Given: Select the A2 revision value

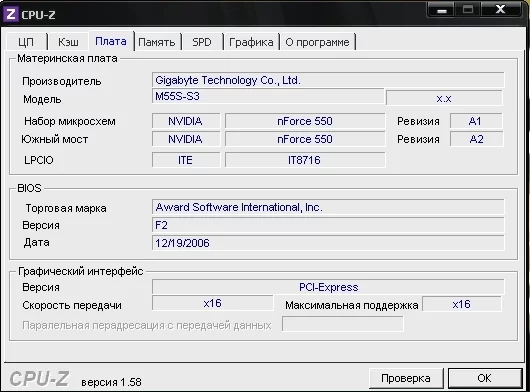Looking at the screenshot, I should pos(476,139).
